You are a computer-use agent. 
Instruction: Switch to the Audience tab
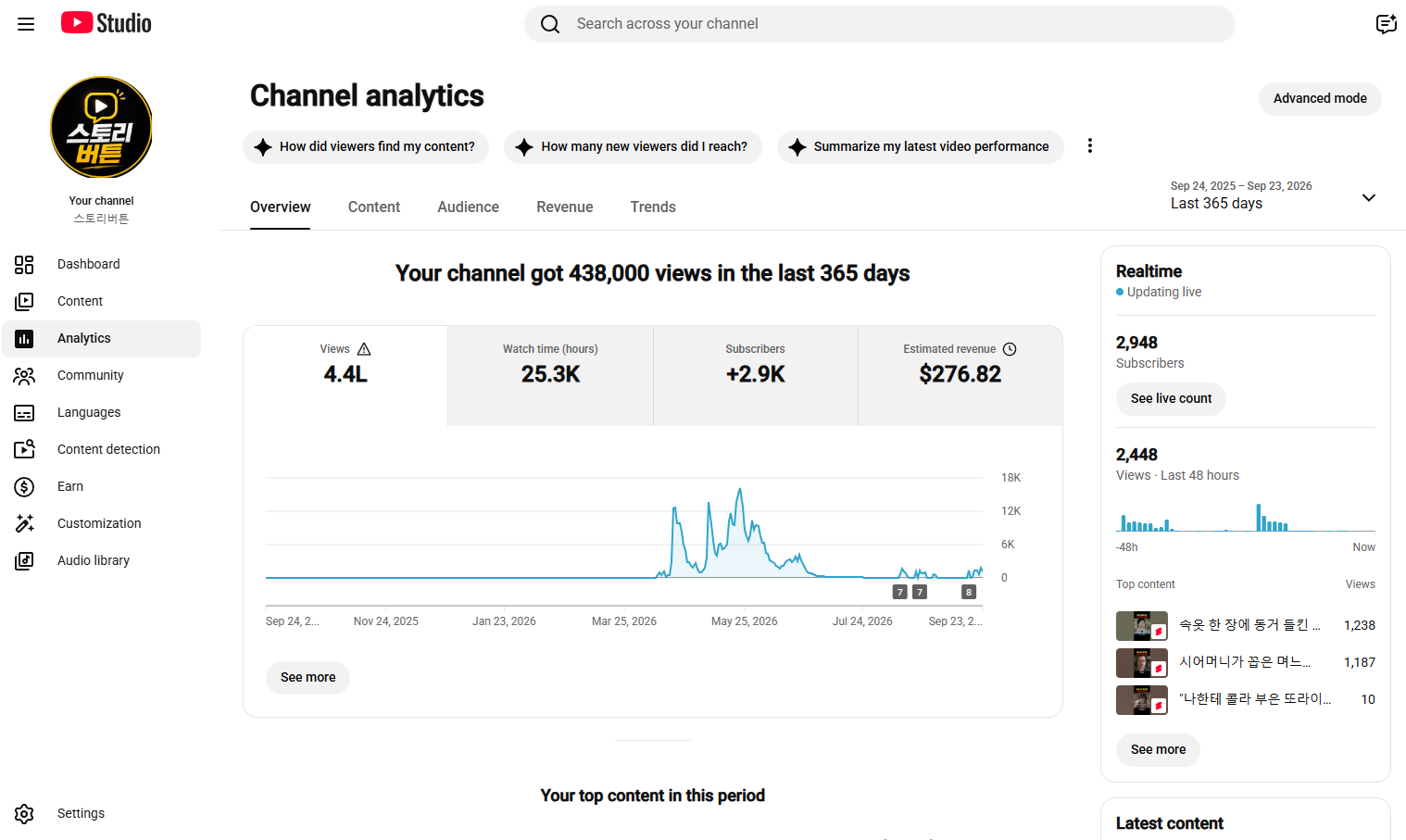[468, 207]
